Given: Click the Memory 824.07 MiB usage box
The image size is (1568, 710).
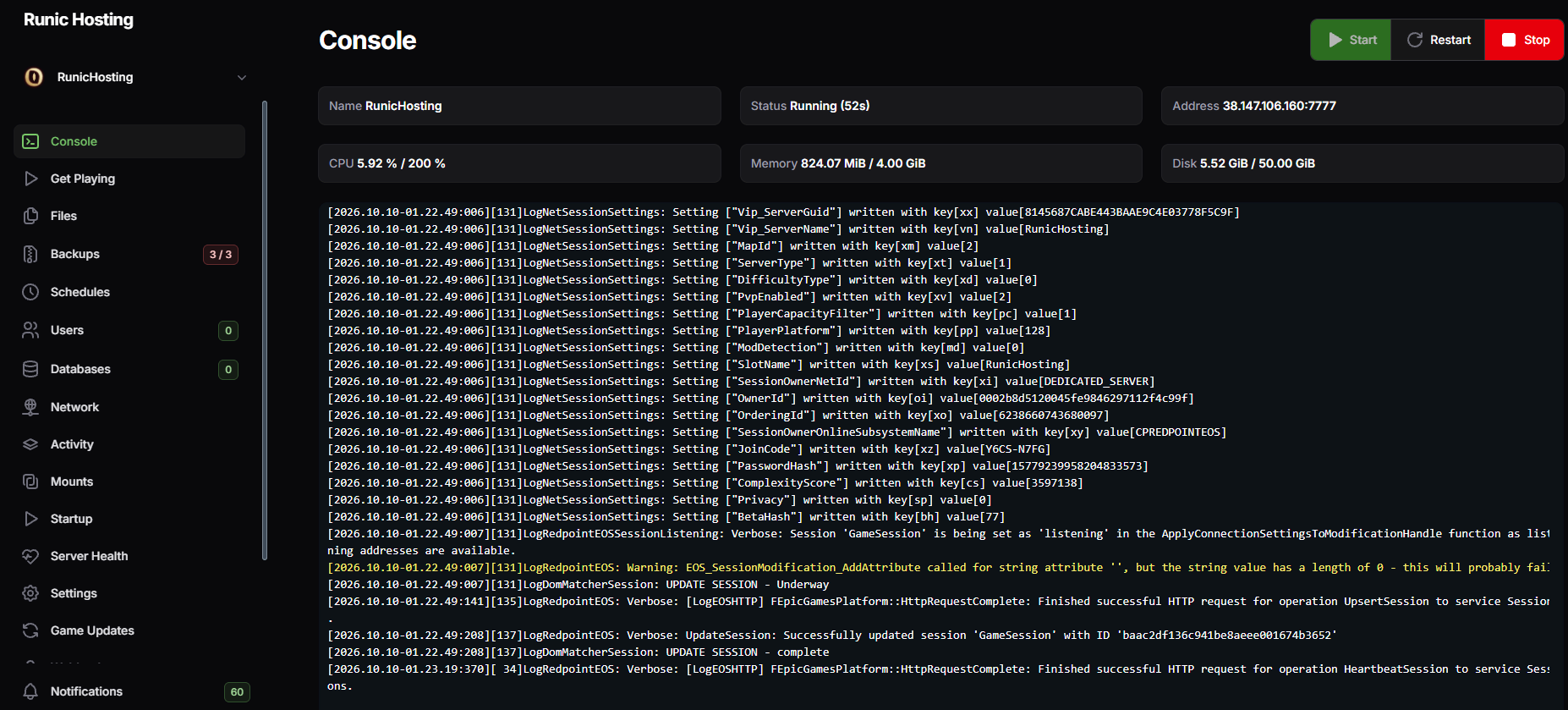Looking at the screenshot, I should click(x=941, y=163).
